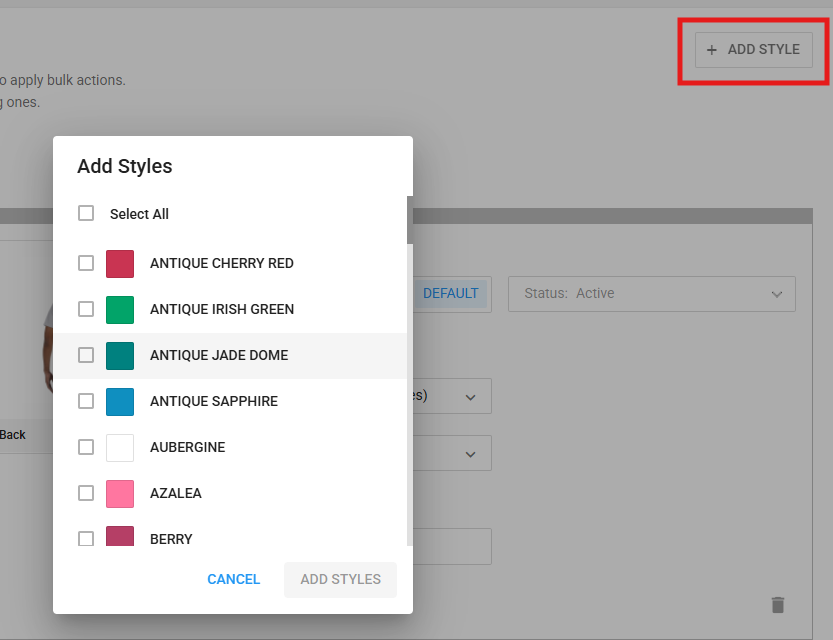The height and width of the screenshot is (640, 833).
Task: Check the Aubergine style checkbox
Action: pos(86,447)
